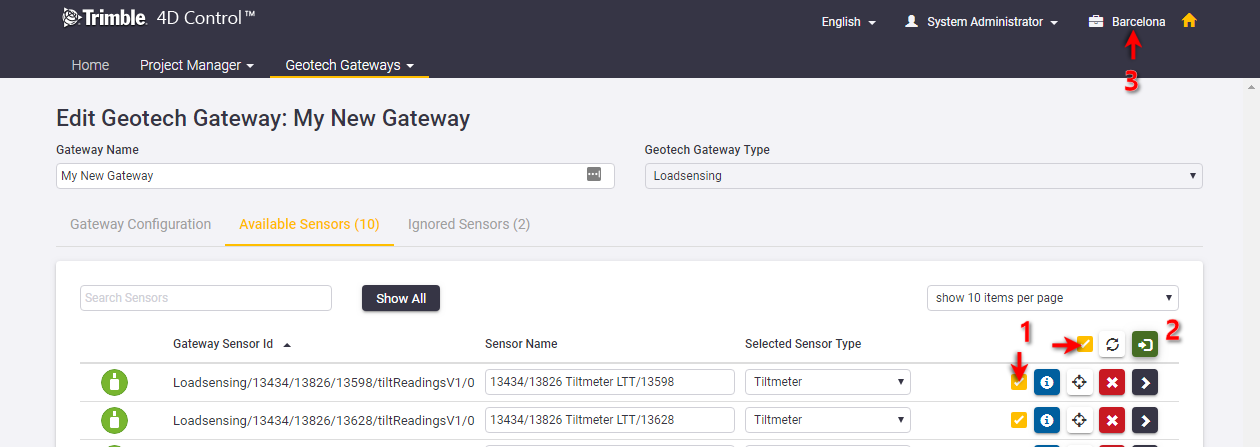Open sensor type dropdown for sensor 13628

828,420
